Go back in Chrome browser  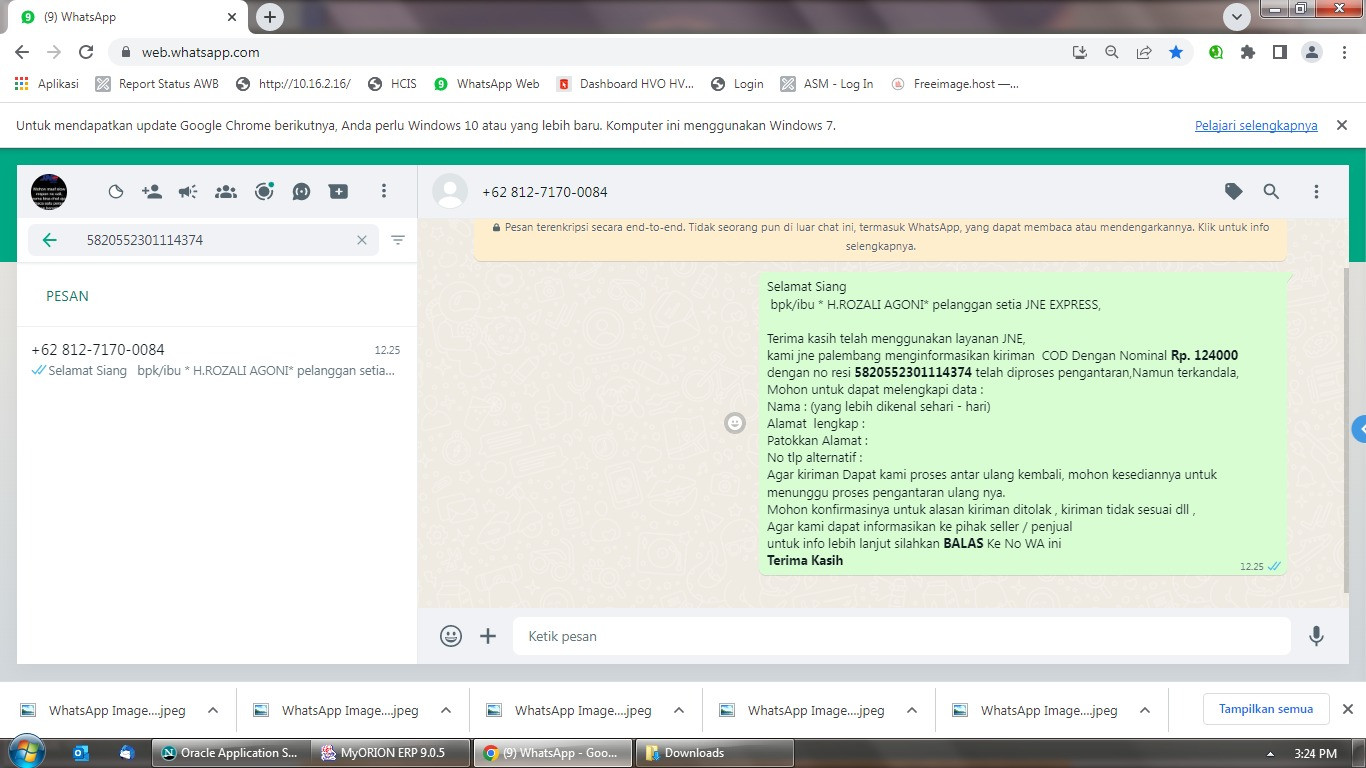22,52
